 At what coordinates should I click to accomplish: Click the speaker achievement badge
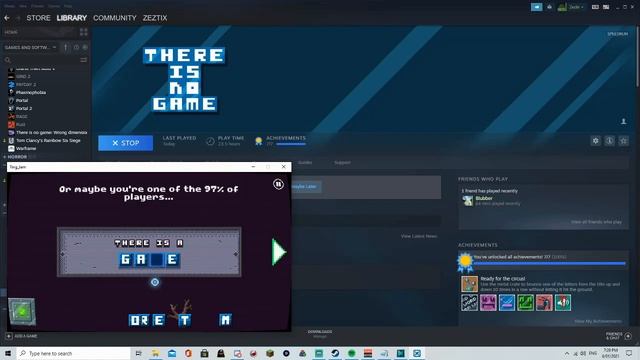562,303
